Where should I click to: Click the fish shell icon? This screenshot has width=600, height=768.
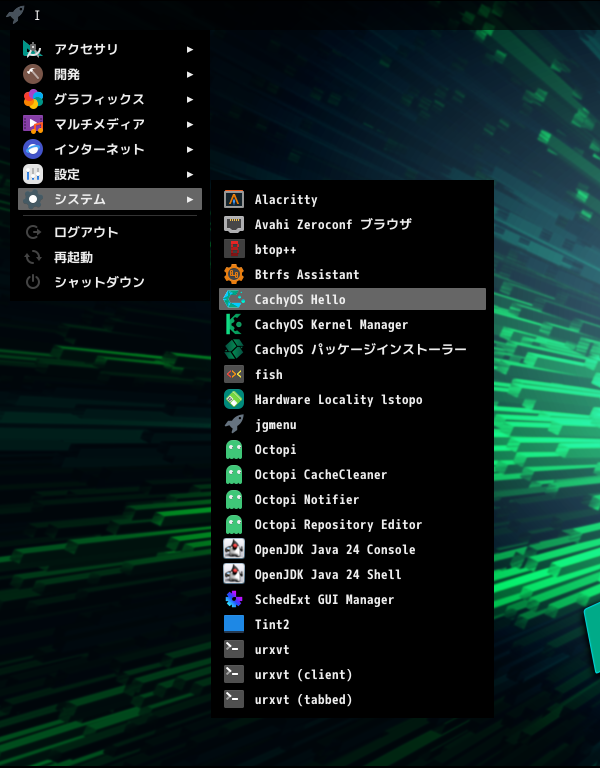(234, 374)
